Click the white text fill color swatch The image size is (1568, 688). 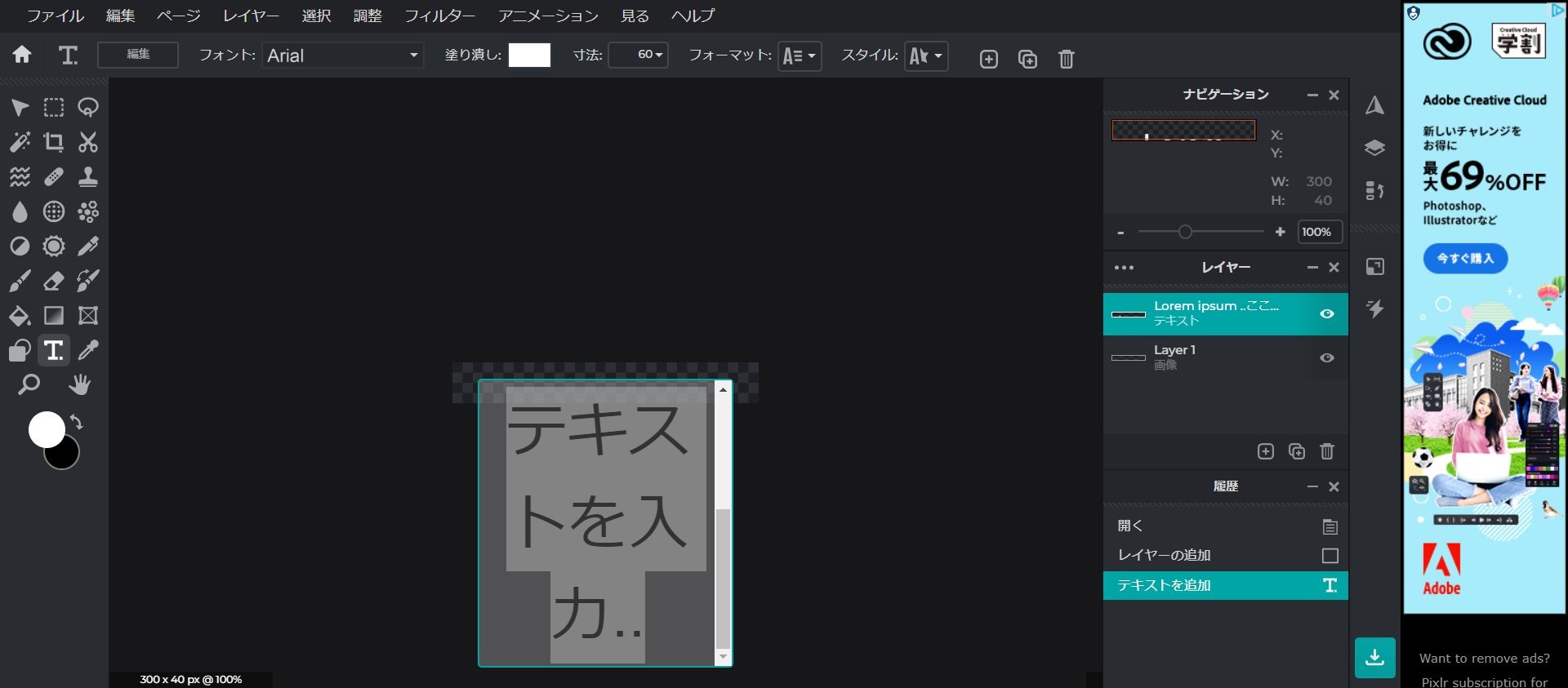529,55
